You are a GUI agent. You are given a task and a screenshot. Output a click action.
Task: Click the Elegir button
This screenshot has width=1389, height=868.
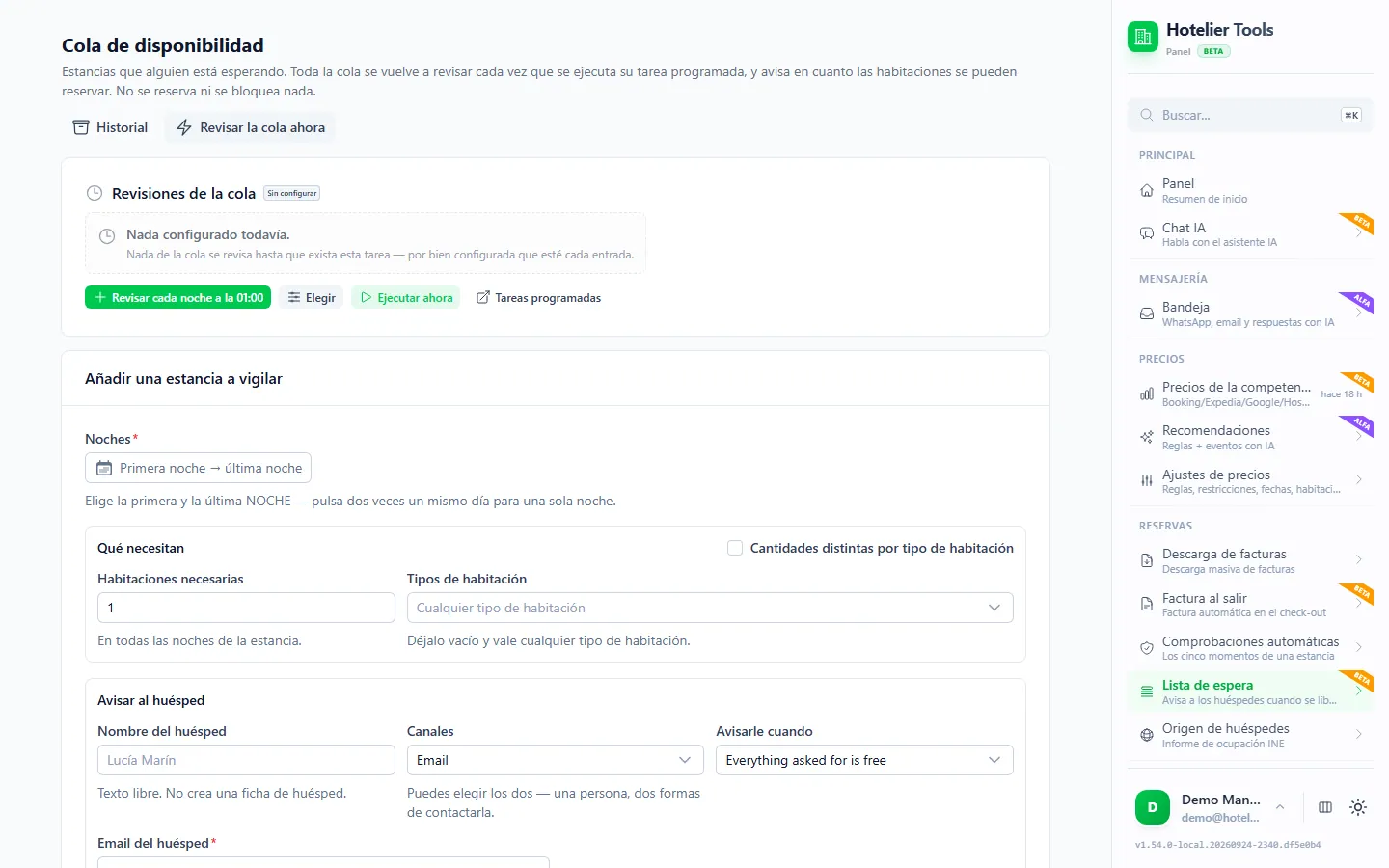(x=311, y=298)
